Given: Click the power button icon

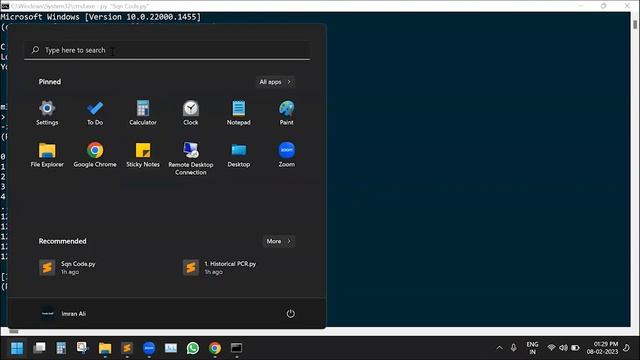Looking at the screenshot, I should 290,313.
